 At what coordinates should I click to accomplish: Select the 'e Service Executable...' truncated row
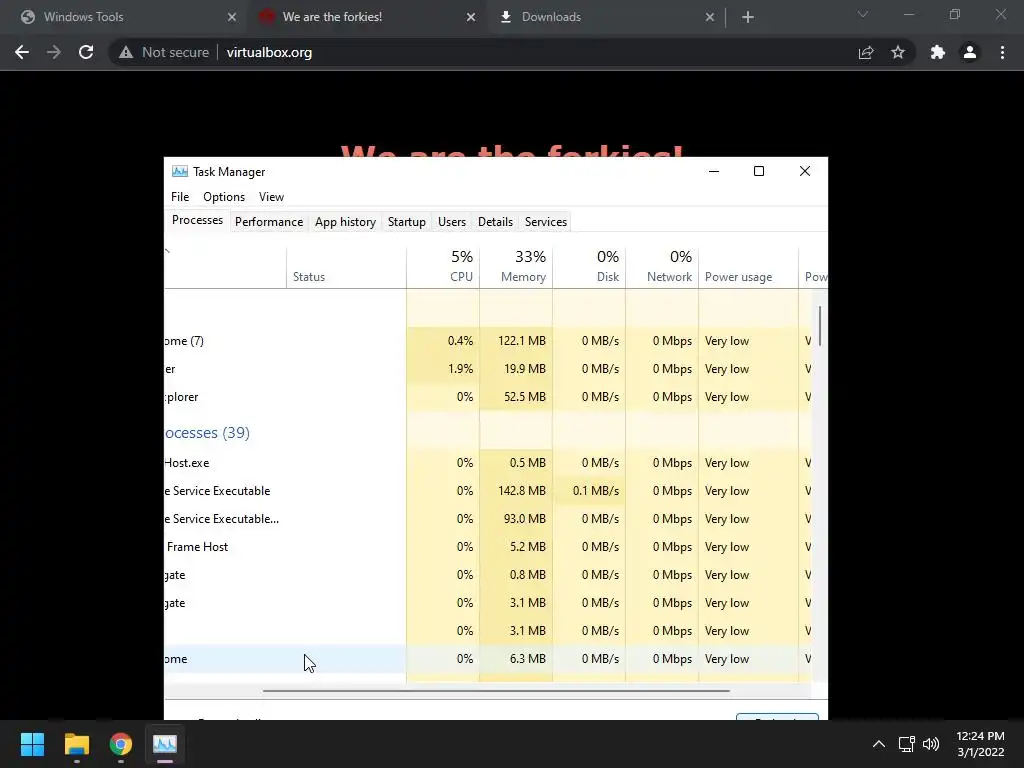click(x=487, y=519)
